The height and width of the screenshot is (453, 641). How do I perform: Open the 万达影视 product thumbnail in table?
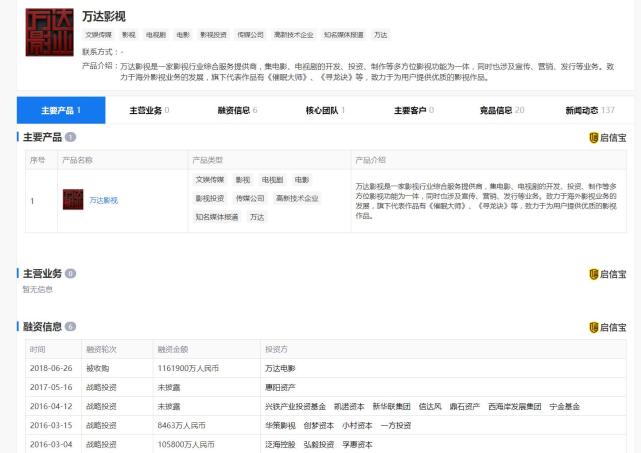pyautogui.click(x=73, y=200)
